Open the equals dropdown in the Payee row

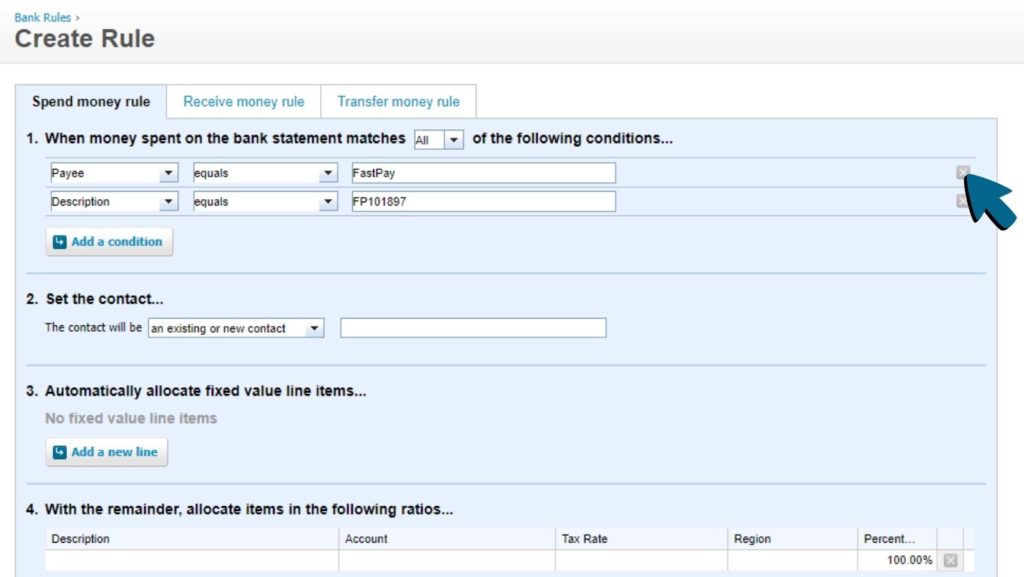(265, 173)
